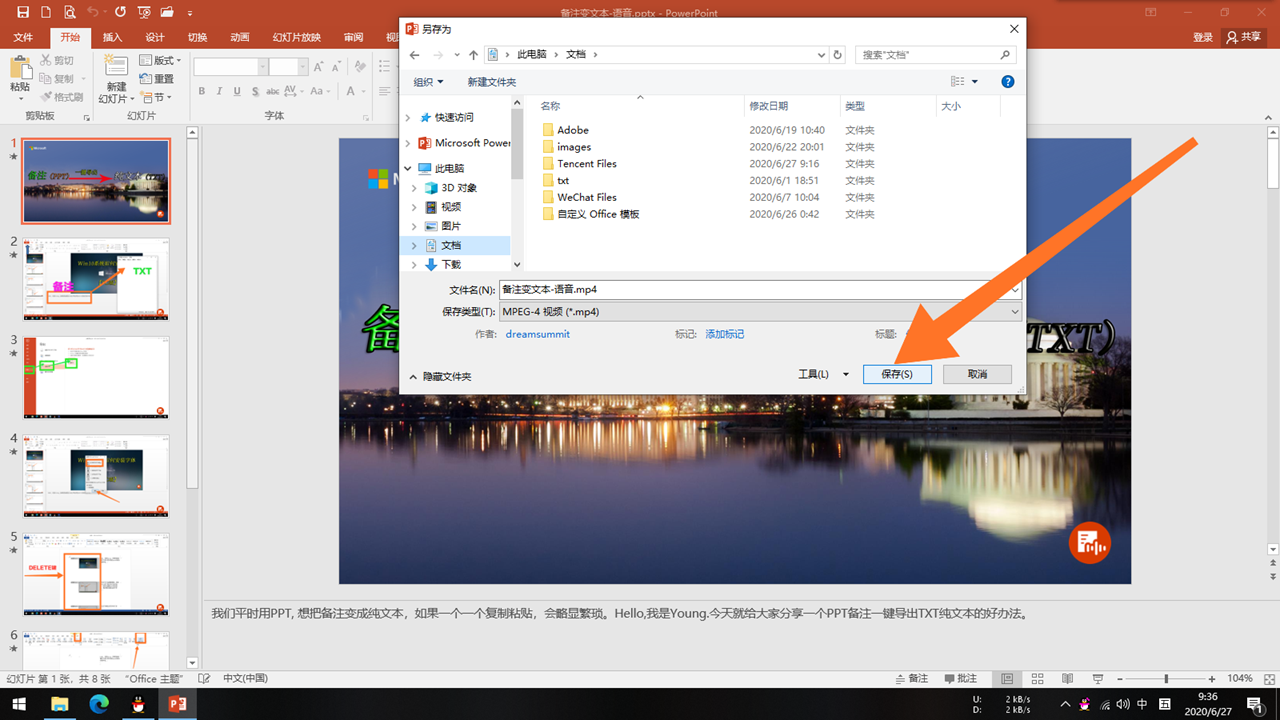Switch to the 动画 tab

click(x=240, y=37)
